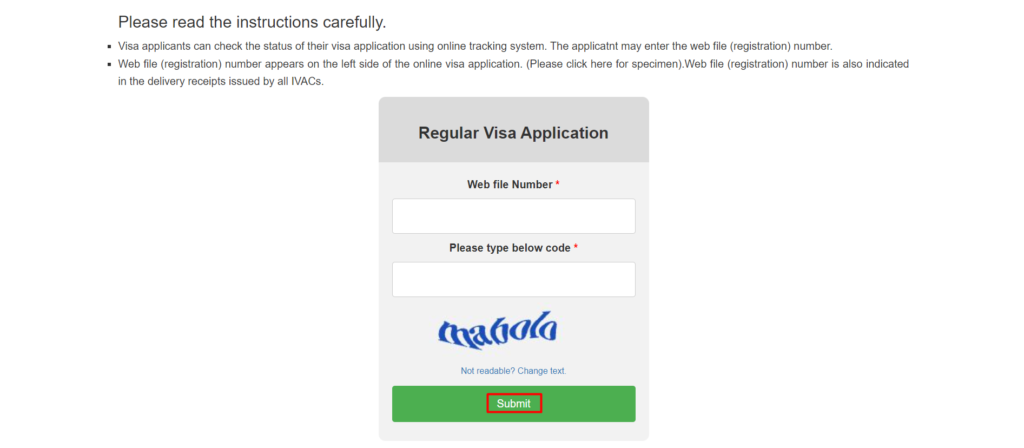Submit the Regular Visa Application form
Image resolution: width=1024 pixels, height=448 pixels.
coord(513,404)
